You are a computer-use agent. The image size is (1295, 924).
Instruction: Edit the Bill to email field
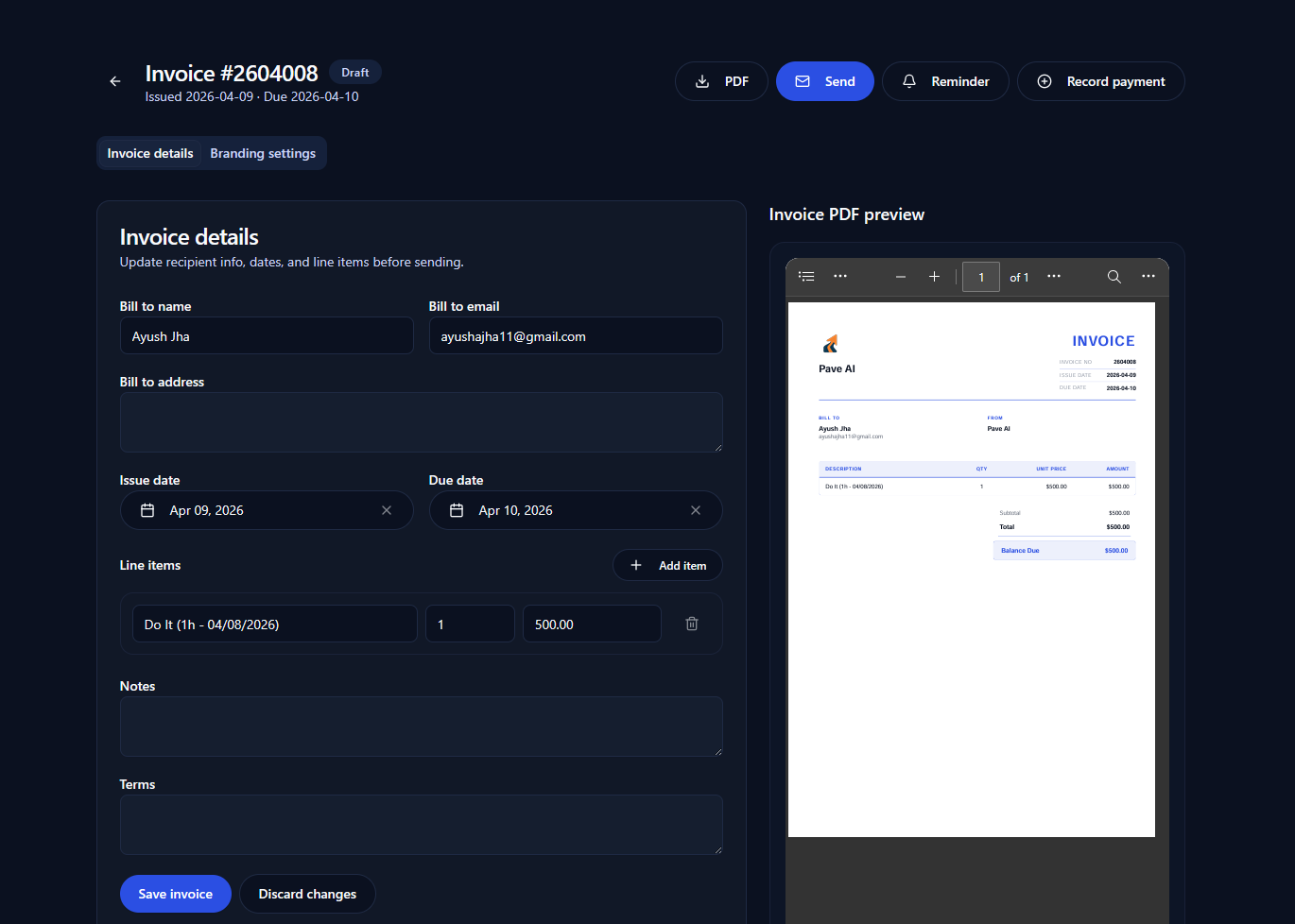coord(576,335)
